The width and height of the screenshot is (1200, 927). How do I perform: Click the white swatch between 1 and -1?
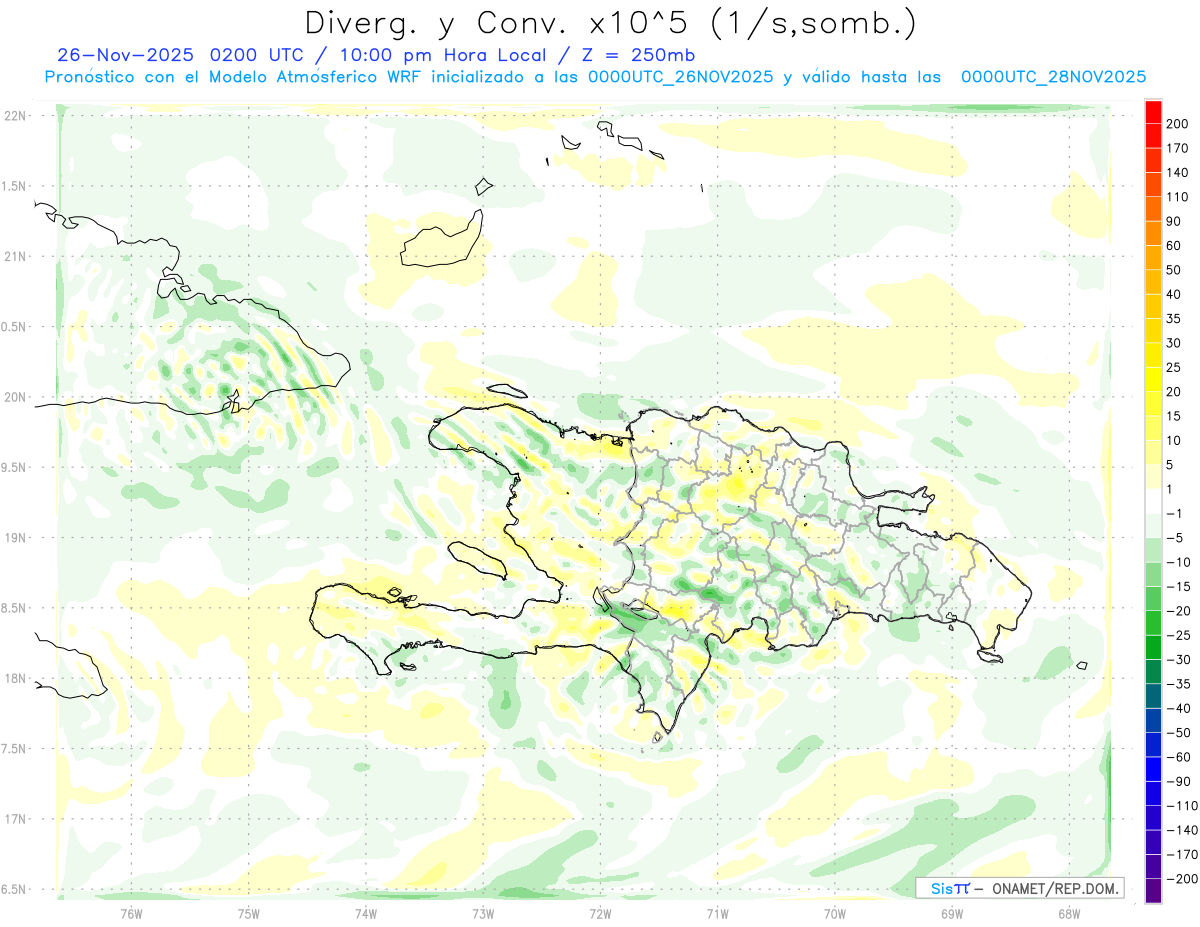click(x=1153, y=502)
